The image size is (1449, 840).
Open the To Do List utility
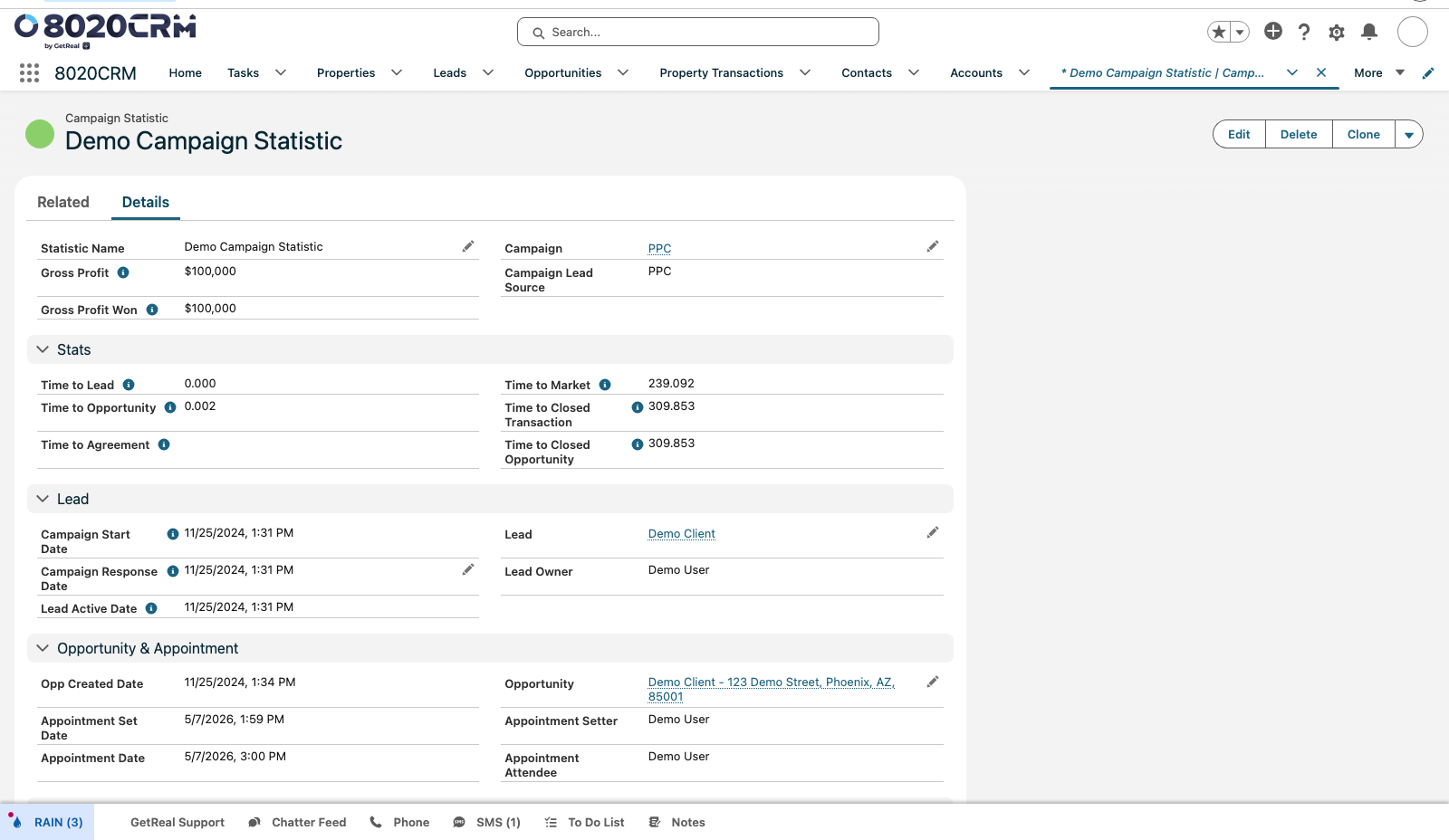(584, 822)
